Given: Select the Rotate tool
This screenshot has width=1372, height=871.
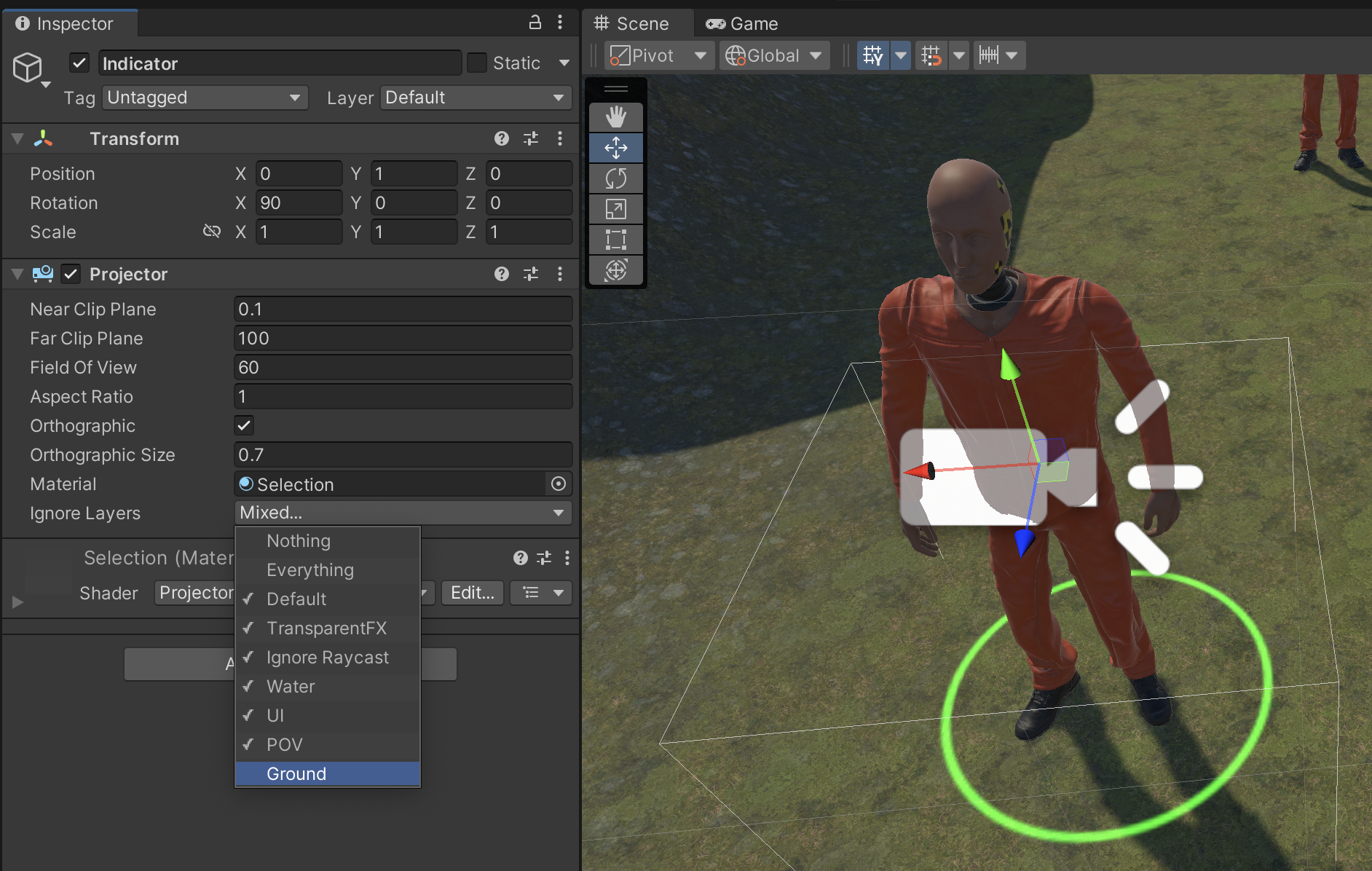Looking at the screenshot, I should point(615,178).
